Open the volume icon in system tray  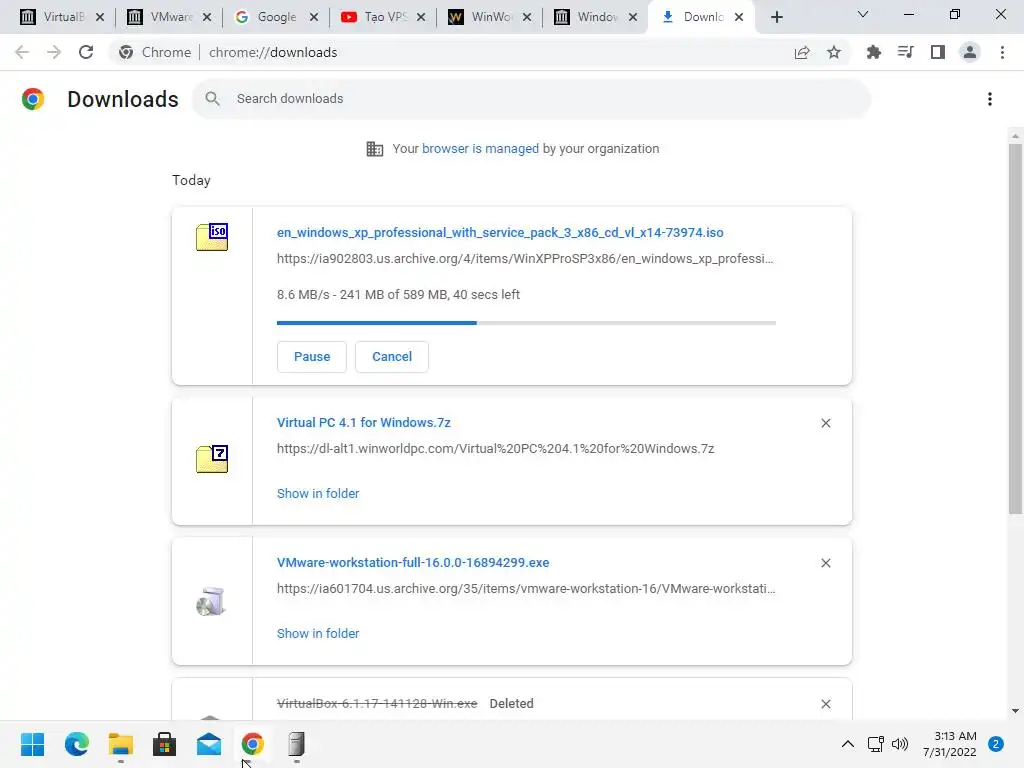[900, 744]
